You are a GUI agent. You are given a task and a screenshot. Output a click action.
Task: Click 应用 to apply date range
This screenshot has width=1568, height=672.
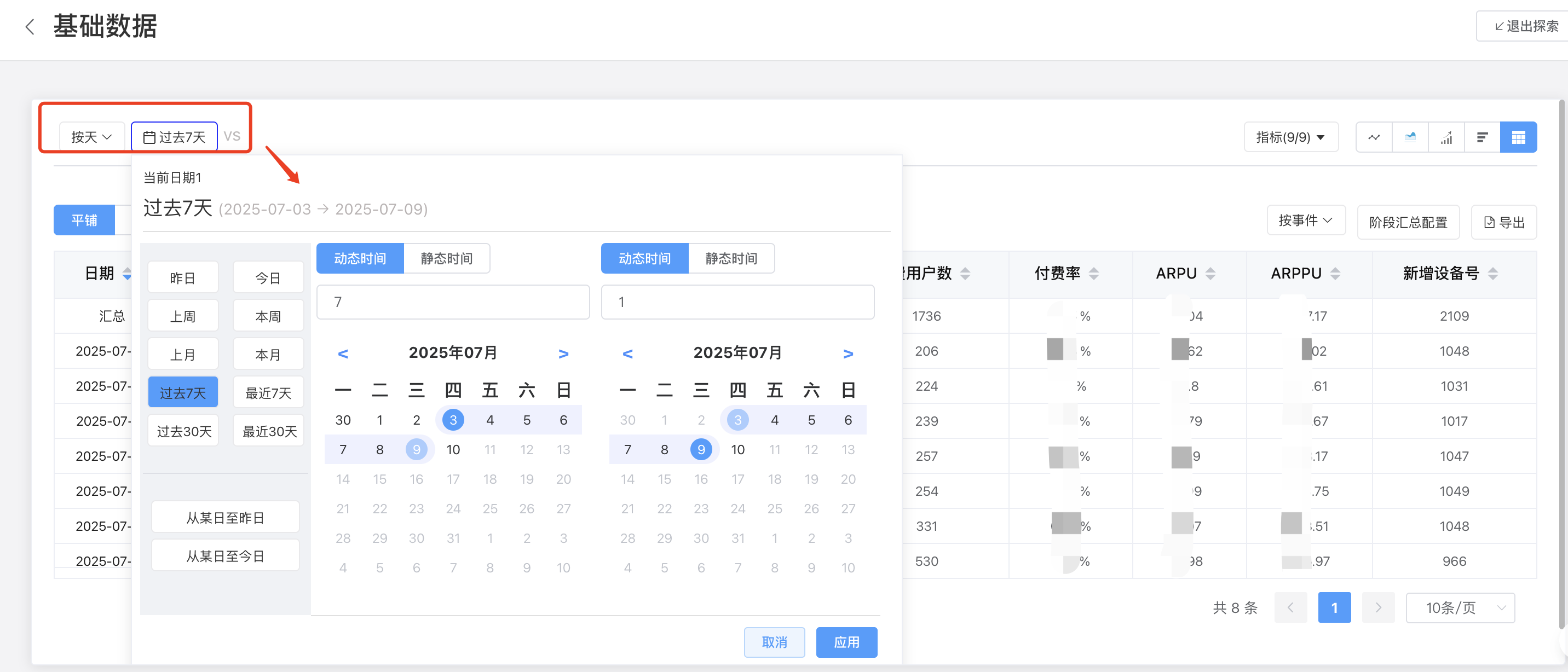(846, 642)
